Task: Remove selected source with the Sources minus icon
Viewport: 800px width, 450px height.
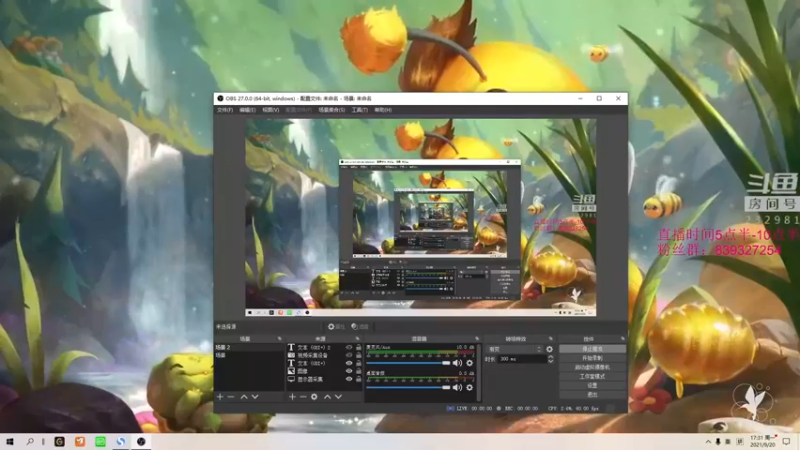Action: (303, 396)
